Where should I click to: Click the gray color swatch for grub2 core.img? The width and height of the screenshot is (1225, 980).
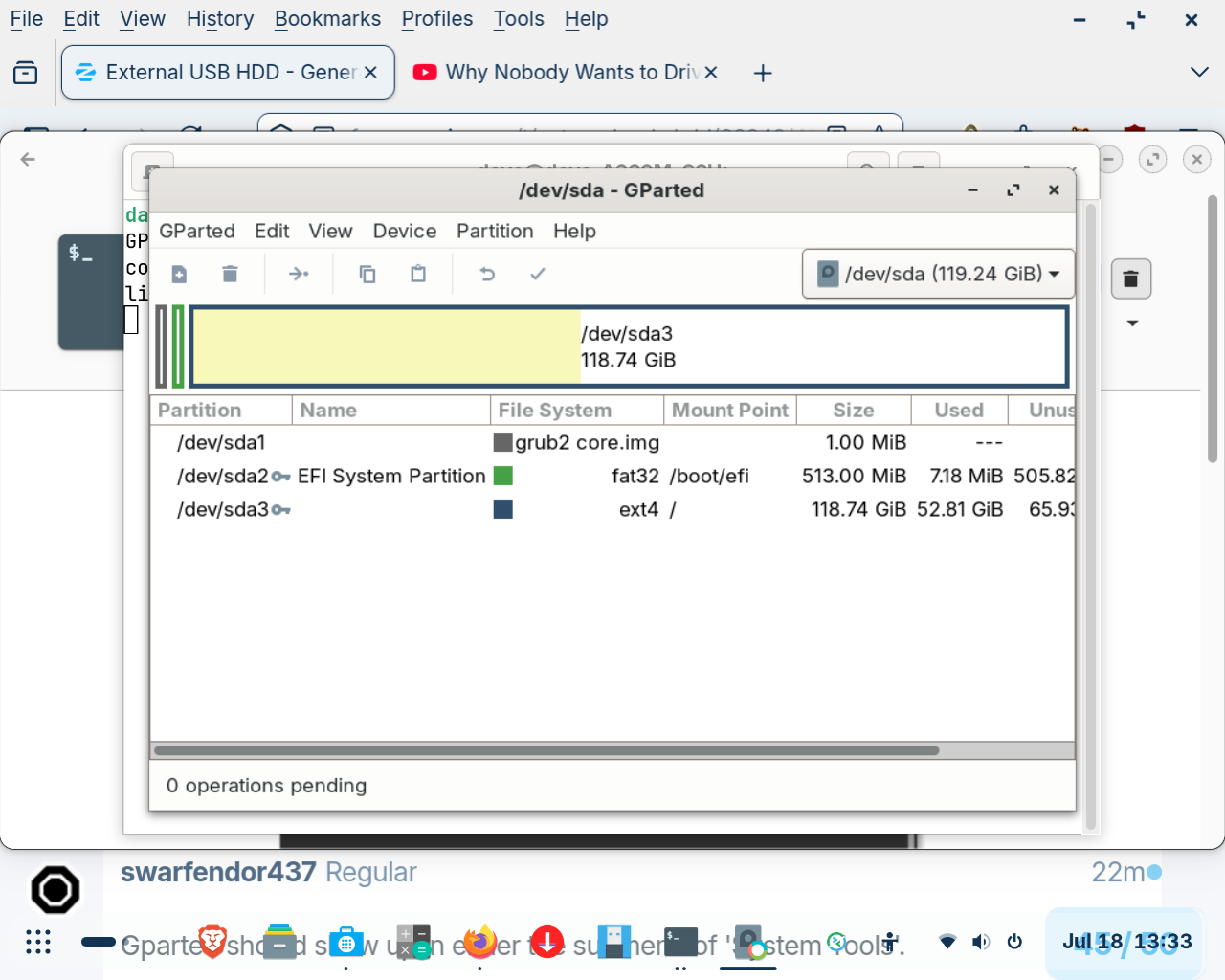tap(503, 442)
